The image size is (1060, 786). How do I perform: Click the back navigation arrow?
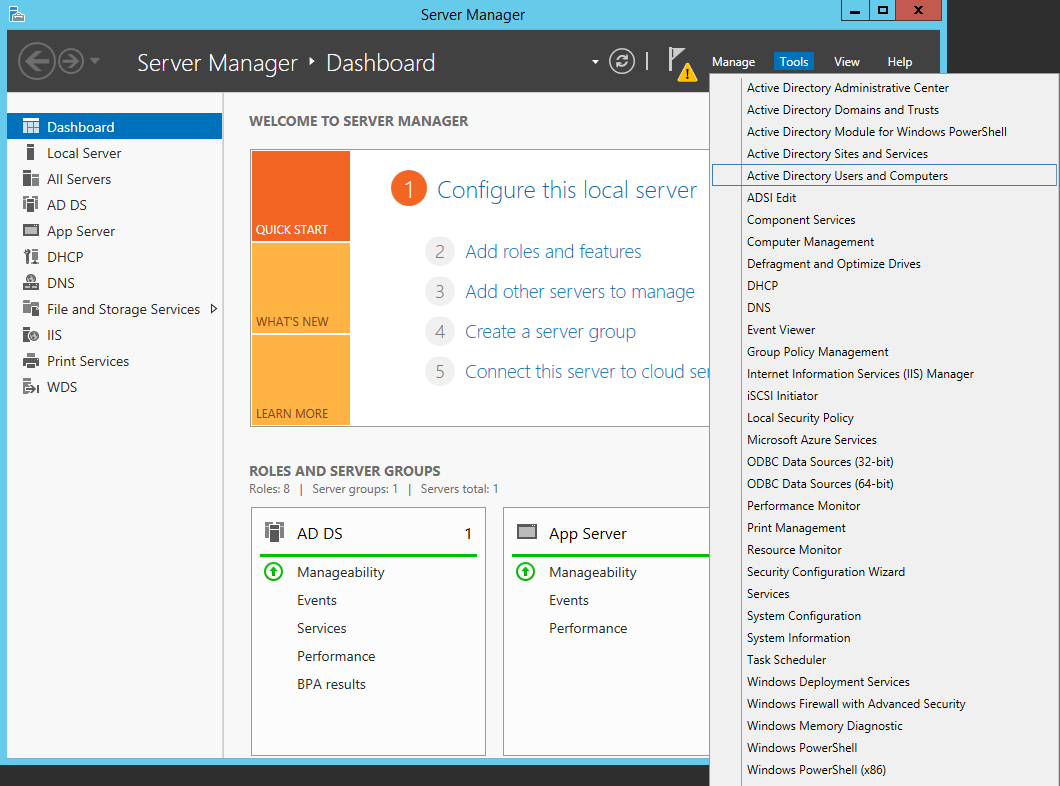coord(37,62)
